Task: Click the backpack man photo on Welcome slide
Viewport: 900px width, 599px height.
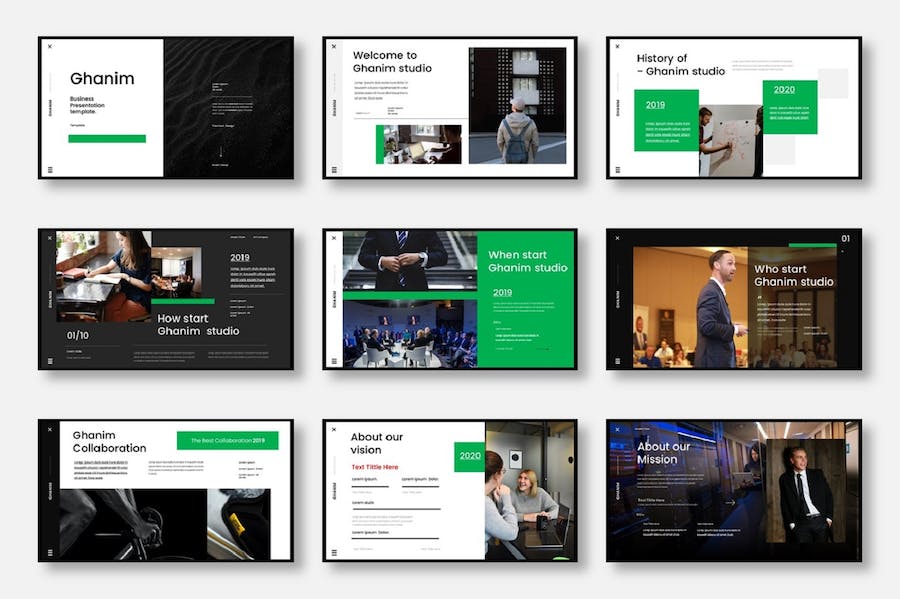Action: coord(517,105)
